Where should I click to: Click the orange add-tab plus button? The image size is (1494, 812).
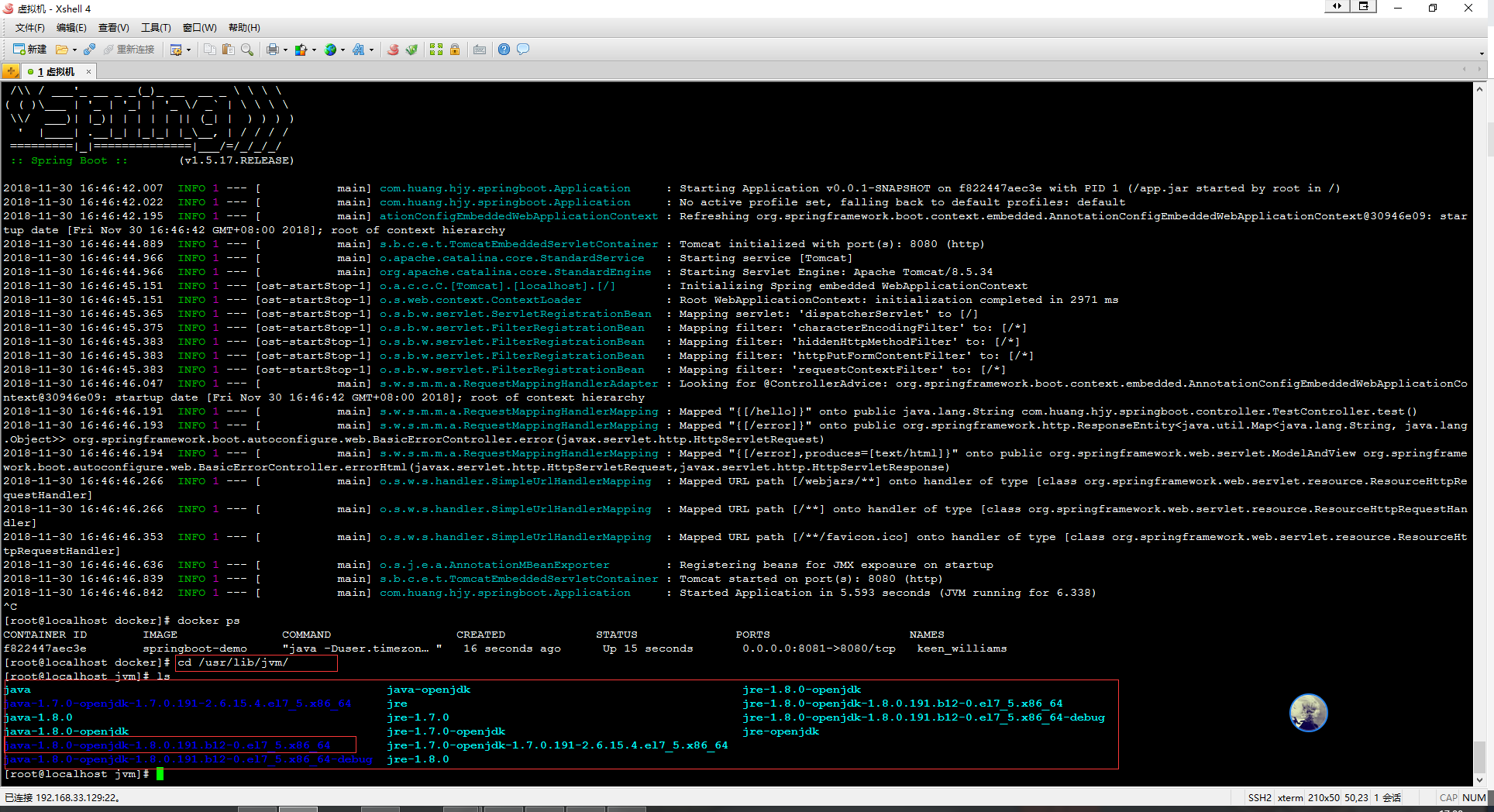[x=11, y=71]
